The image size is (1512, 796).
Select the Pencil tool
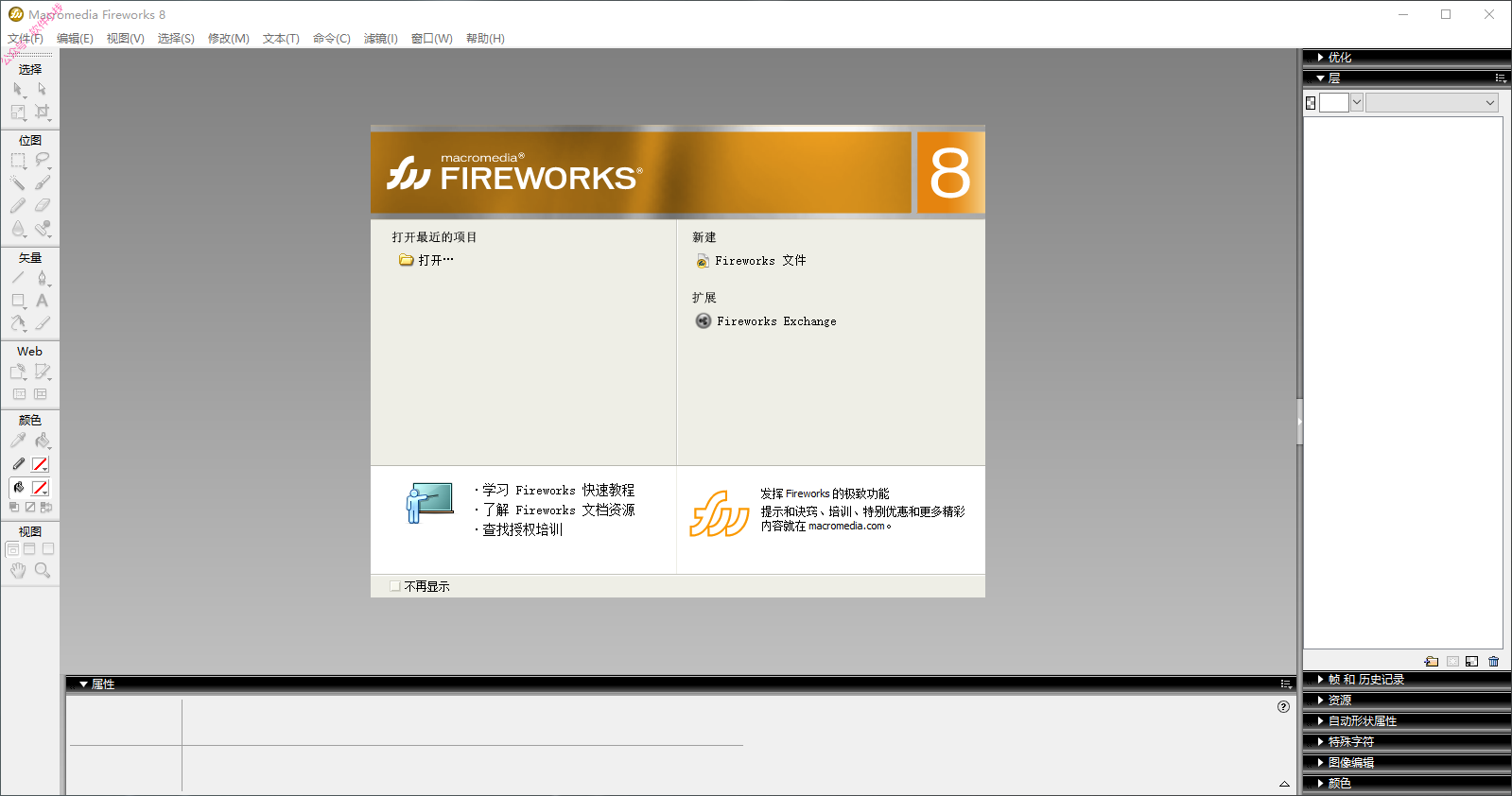tap(18, 205)
